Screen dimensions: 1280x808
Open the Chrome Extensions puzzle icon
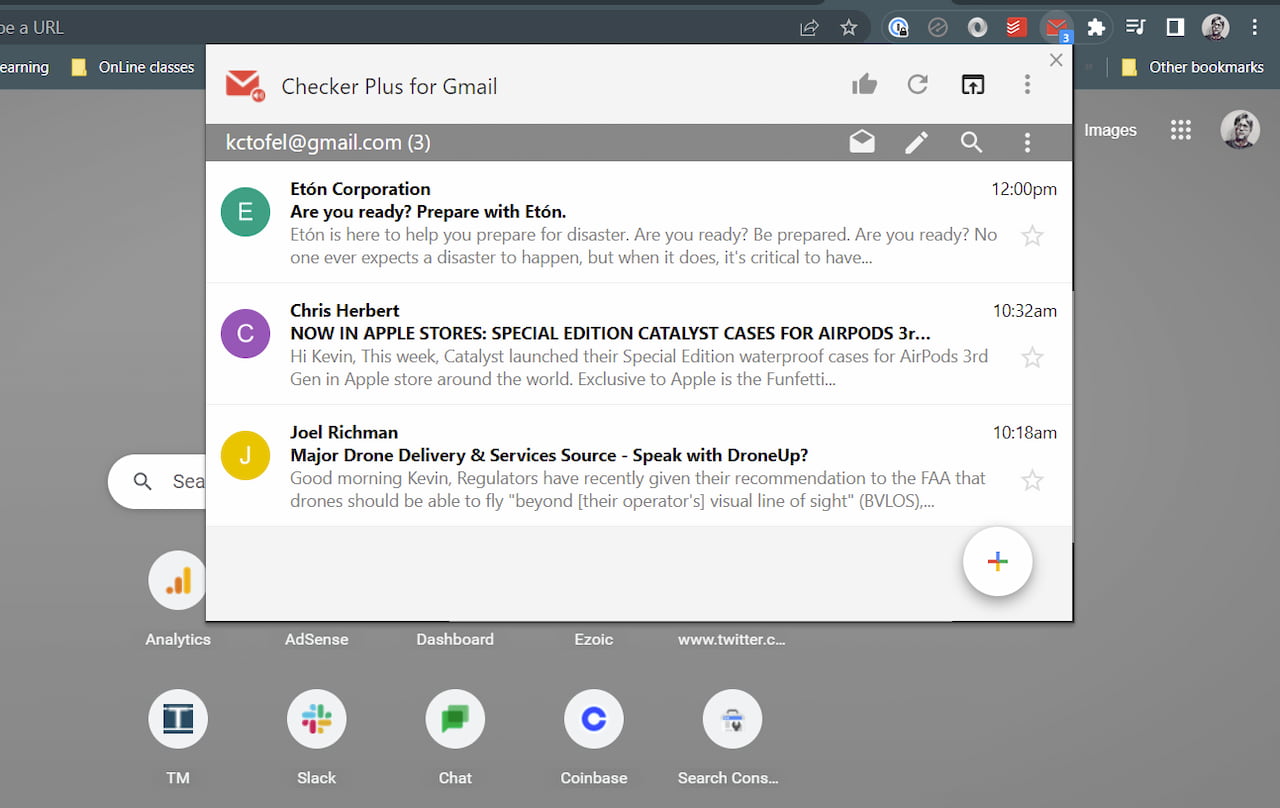click(1096, 28)
